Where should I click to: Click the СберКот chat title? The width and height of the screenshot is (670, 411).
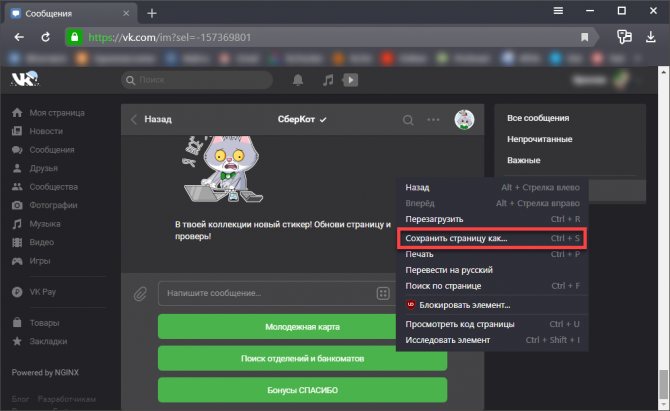point(296,119)
